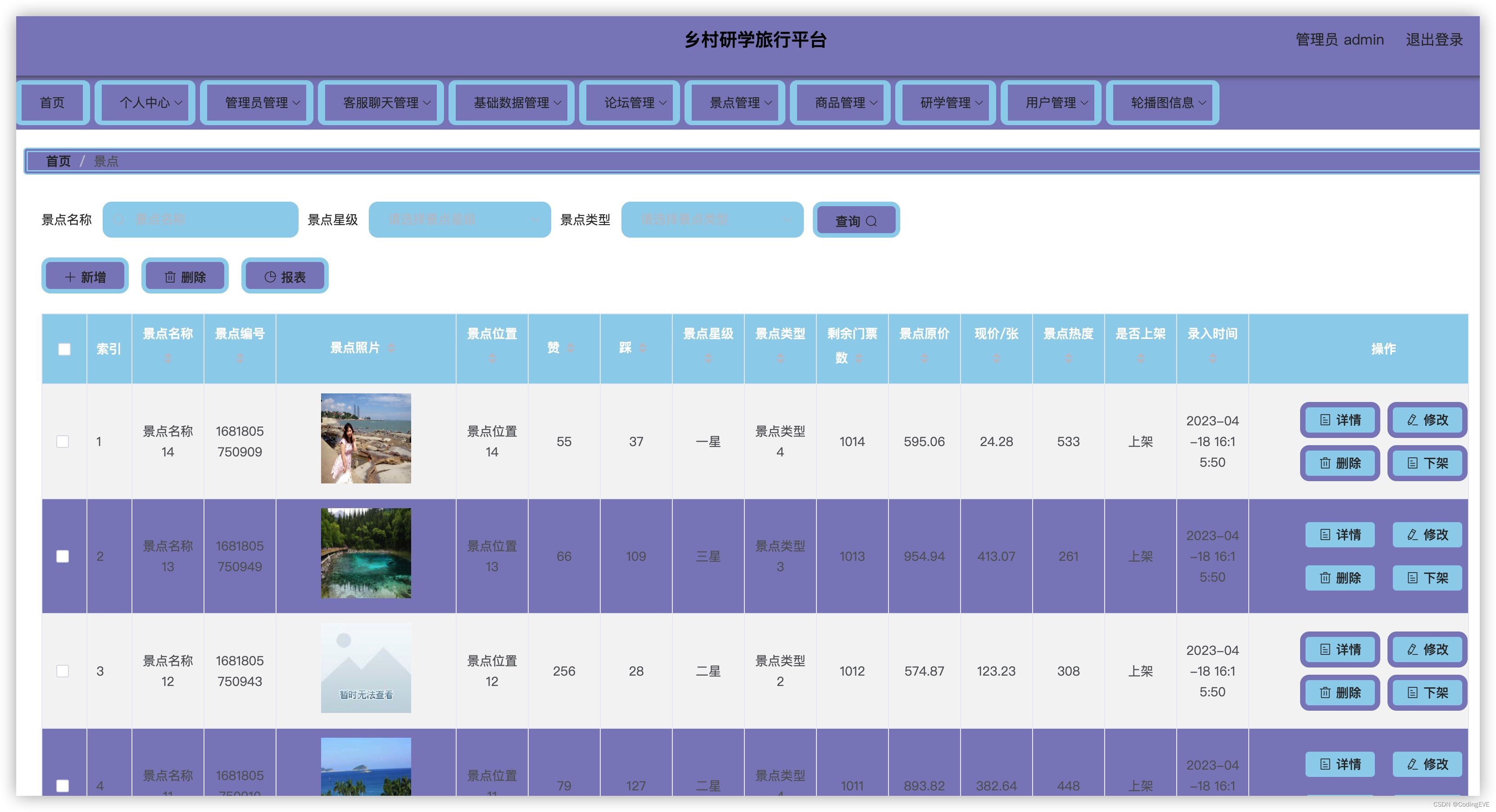The image size is (1496, 812).
Task: Open 详情 for 景点名称12
Action: 1340,649
